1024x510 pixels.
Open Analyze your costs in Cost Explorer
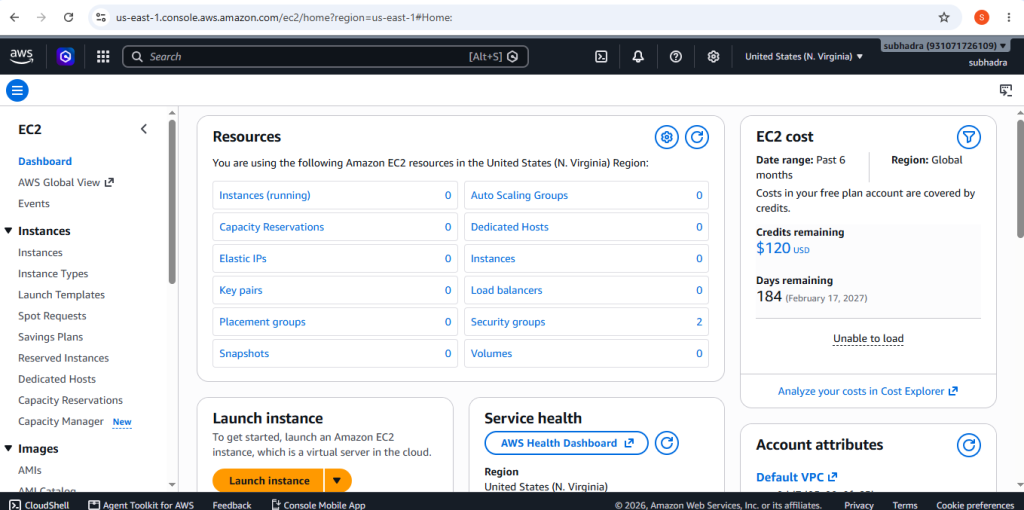coord(868,391)
